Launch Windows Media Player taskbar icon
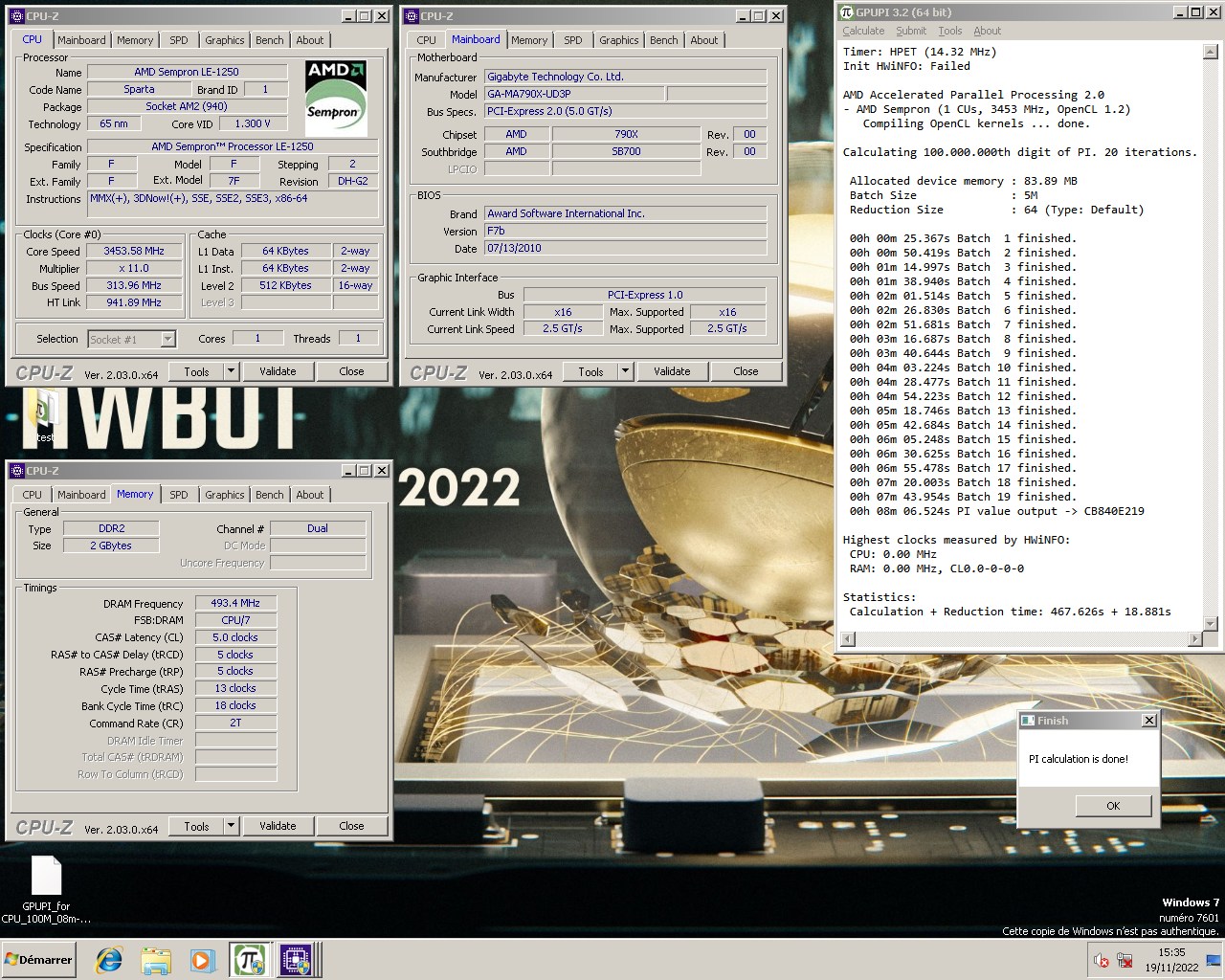The height and width of the screenshot is (980, 1225). tap(202, 960)
